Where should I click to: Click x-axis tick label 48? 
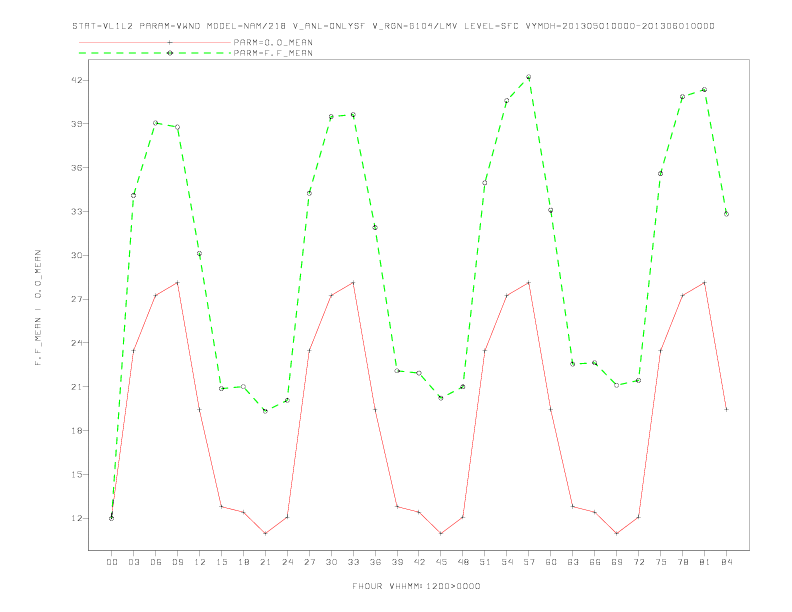click(x=463, y=562)
